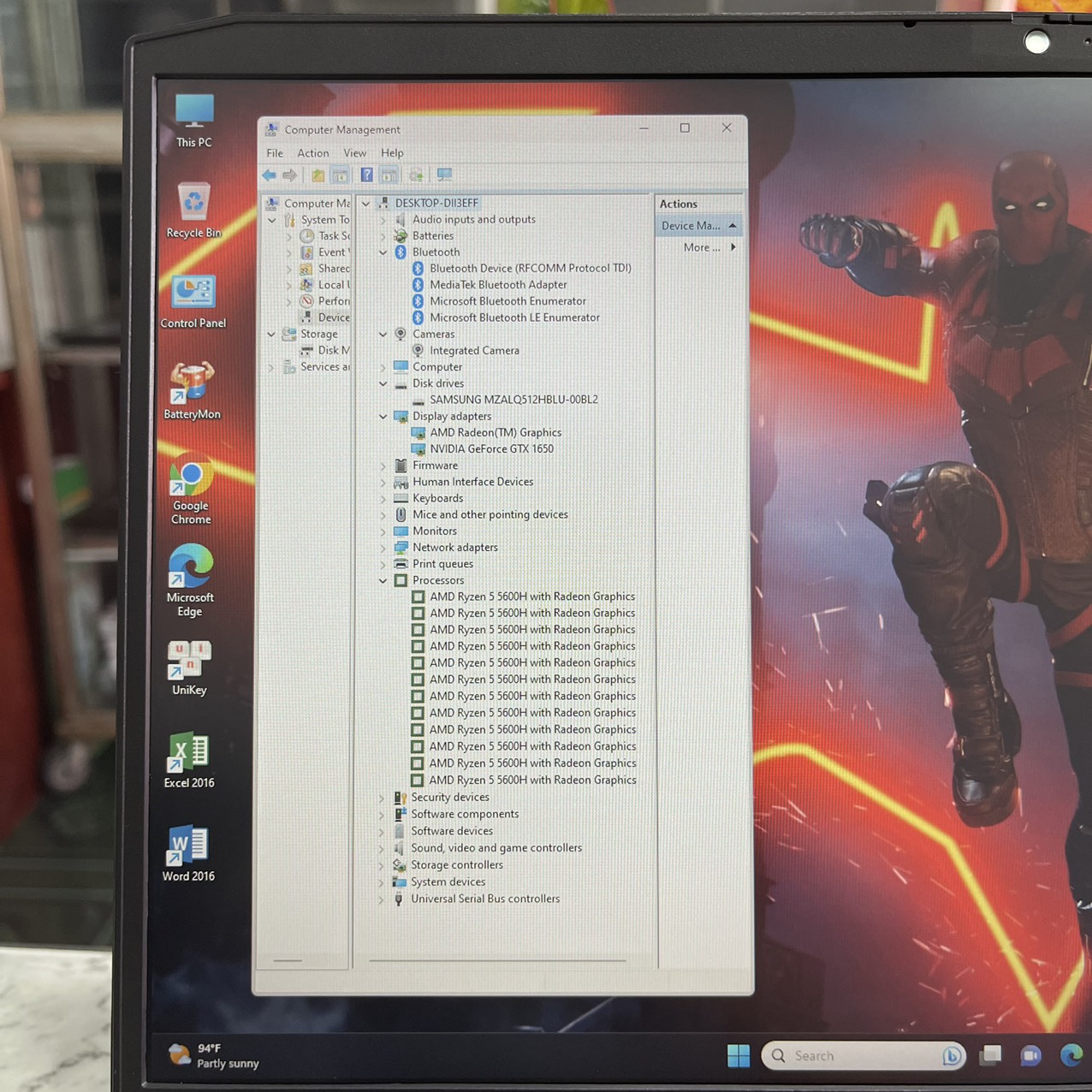Click the Update driver toolbar icon

point(416,175)
